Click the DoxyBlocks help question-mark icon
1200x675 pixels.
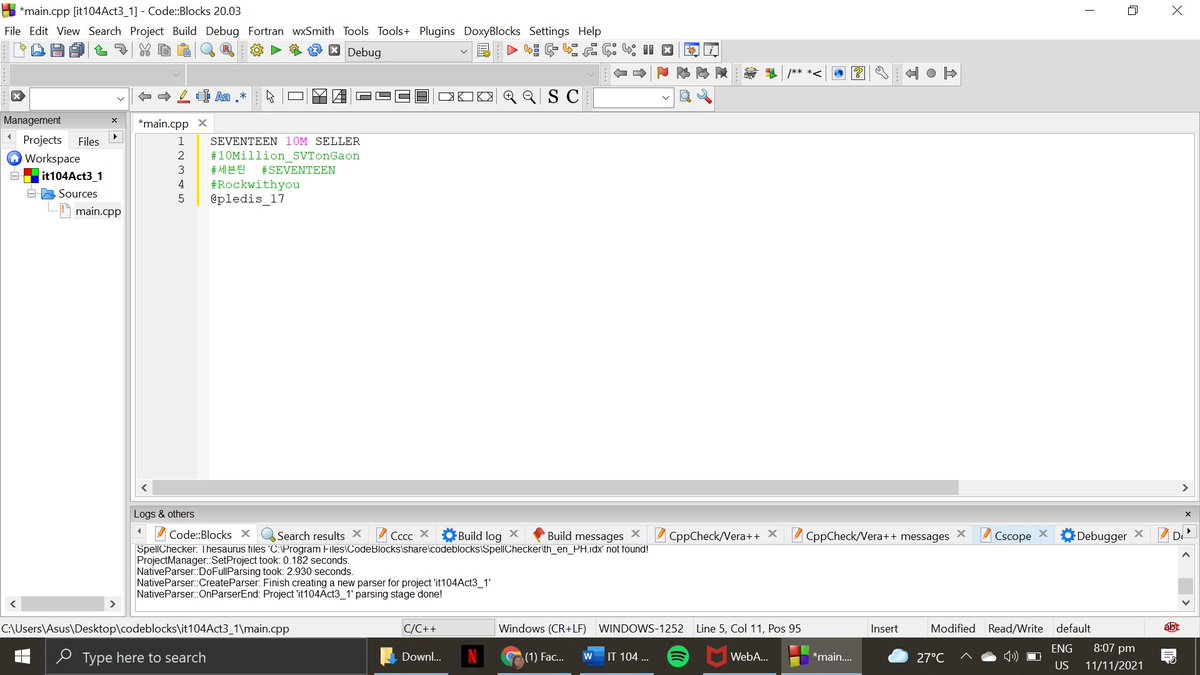point(858,73)
